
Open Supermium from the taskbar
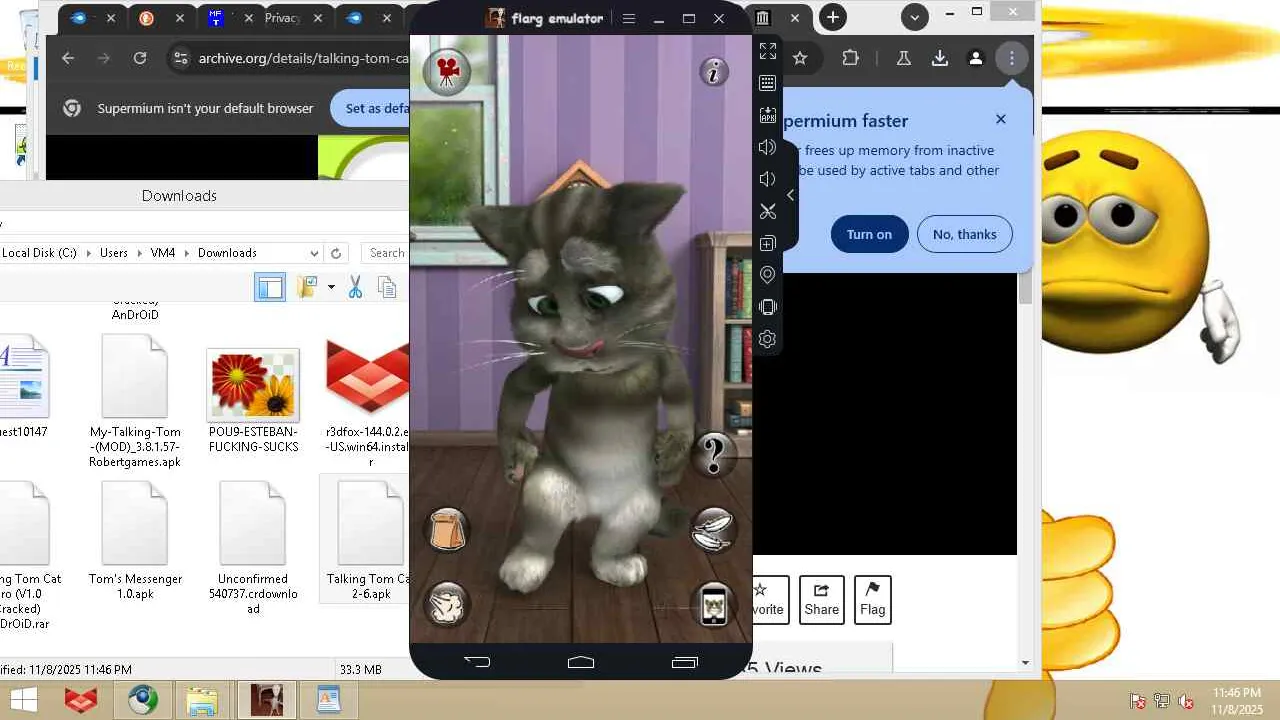click(142, 700)
